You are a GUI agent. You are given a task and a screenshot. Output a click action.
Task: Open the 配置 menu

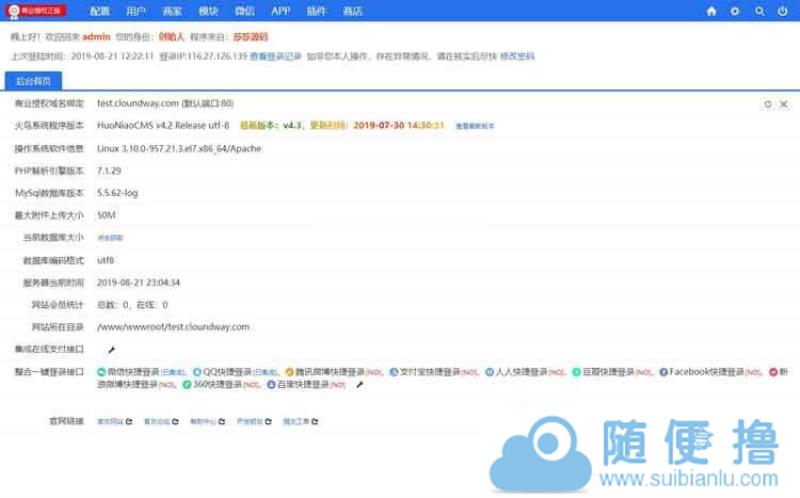100,11
